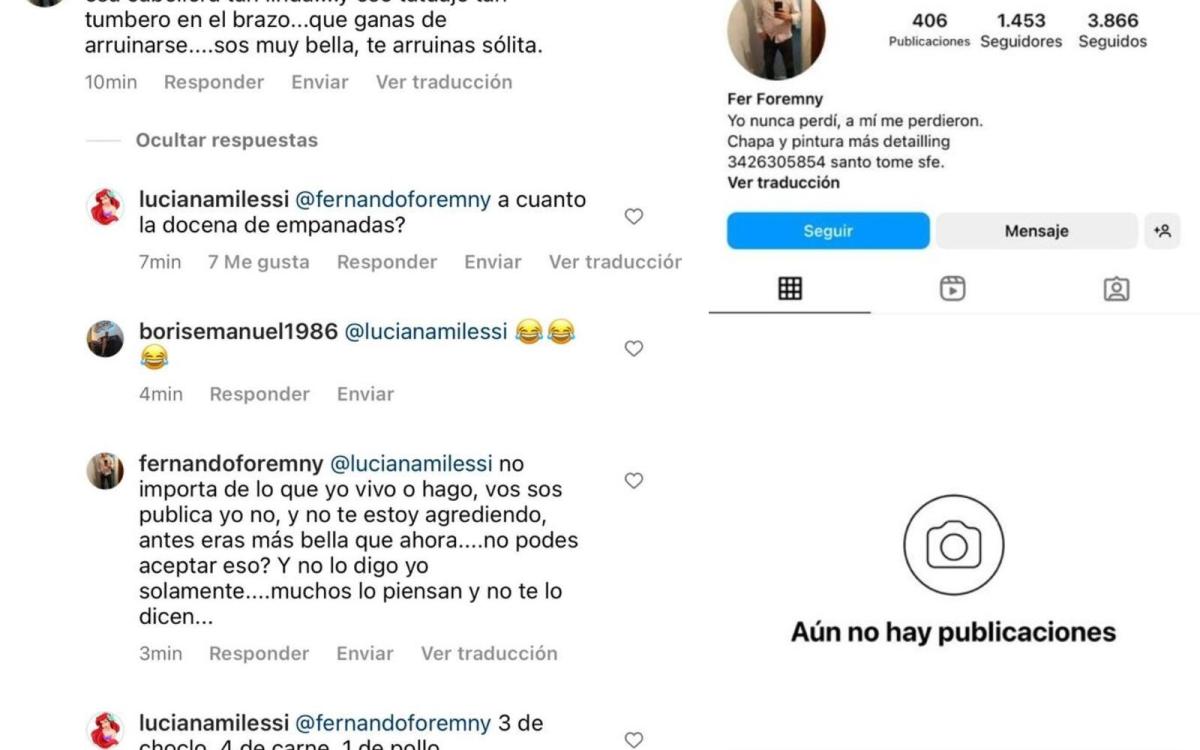1200x750 pixels.
Task: Open the 3.866 Seguidos list
Action: pyautogui.click(x=1112, y=30)
